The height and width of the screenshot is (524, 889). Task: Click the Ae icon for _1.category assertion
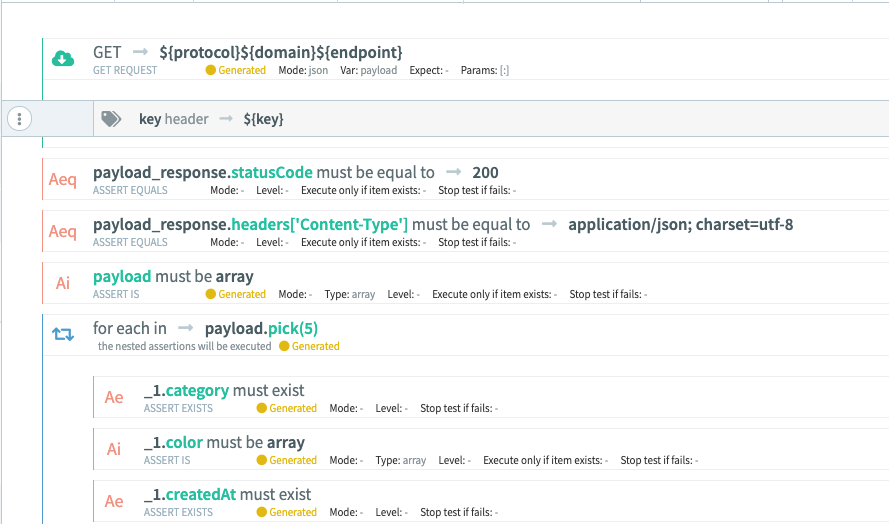114,397
